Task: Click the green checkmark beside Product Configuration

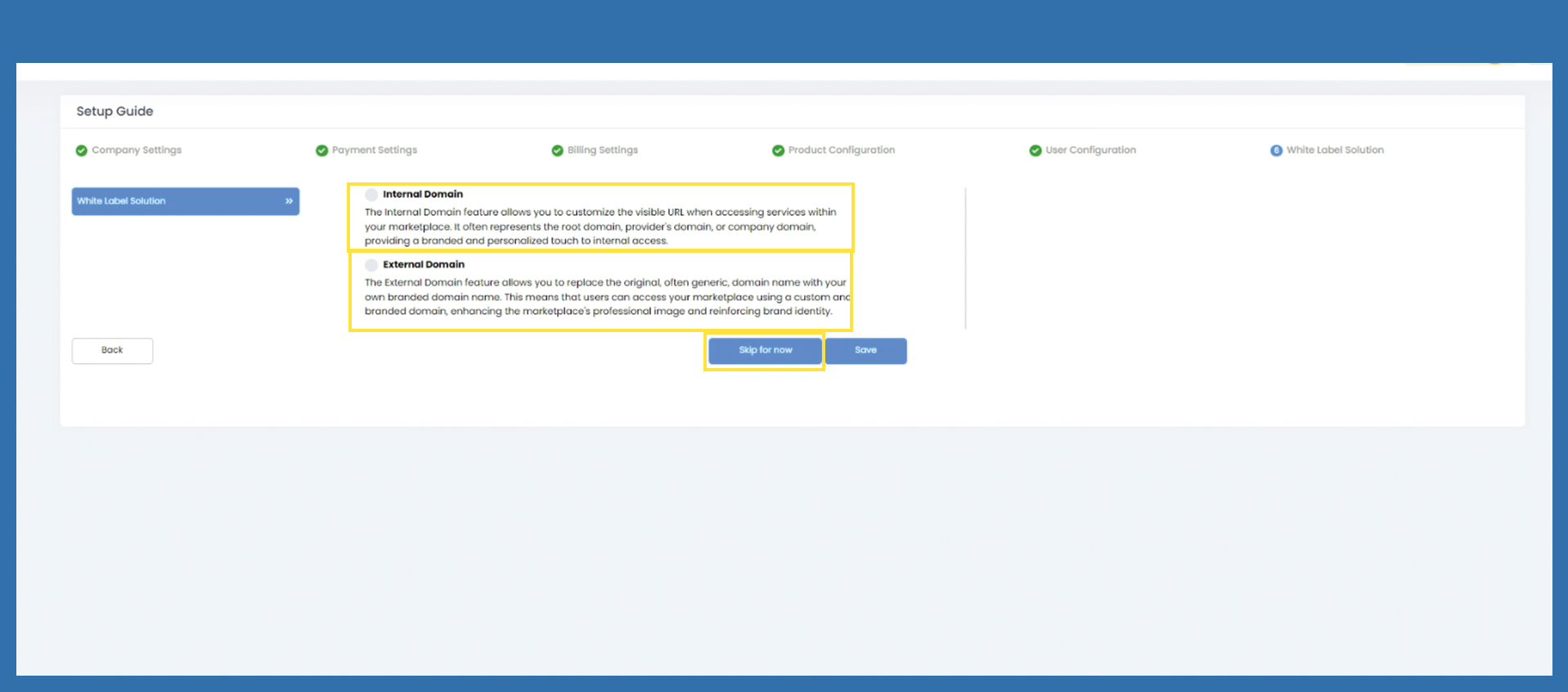Action: pyautogui.click(x=778, y=151)
